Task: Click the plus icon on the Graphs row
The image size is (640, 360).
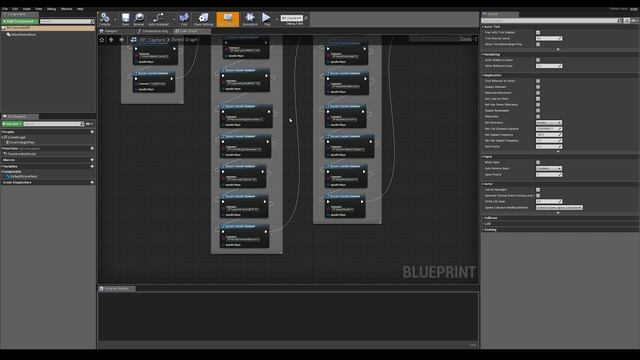Action: point(92,132)
